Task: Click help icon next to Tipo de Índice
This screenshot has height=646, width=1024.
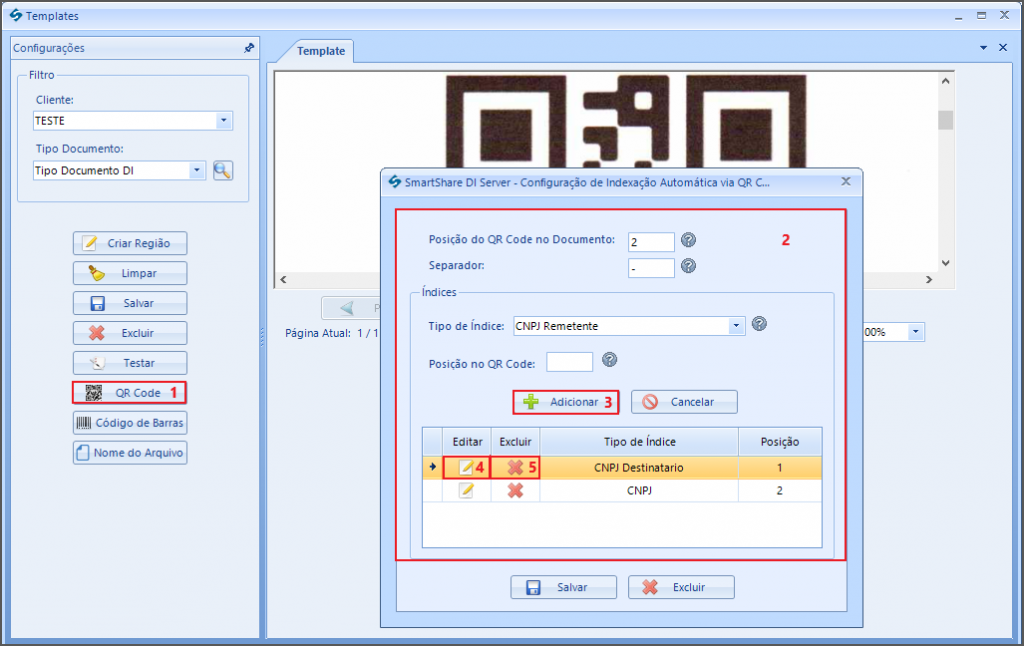Action: [759, 323]
